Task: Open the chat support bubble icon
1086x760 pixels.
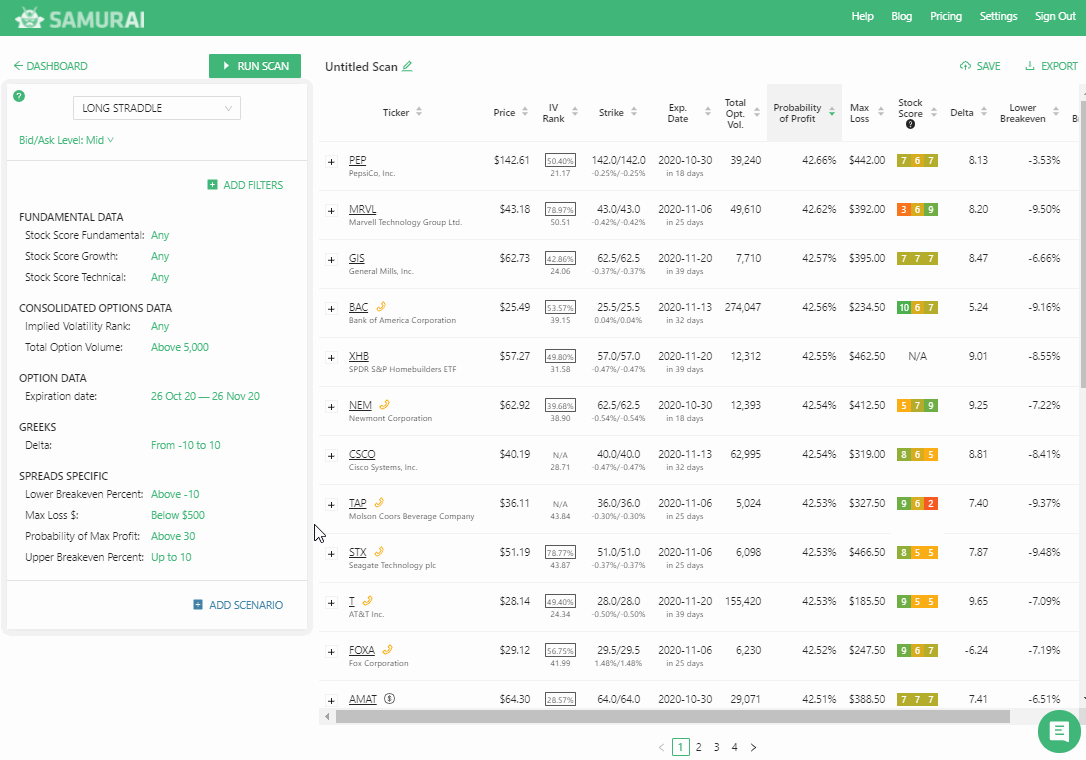Action: pos(1059,732)
